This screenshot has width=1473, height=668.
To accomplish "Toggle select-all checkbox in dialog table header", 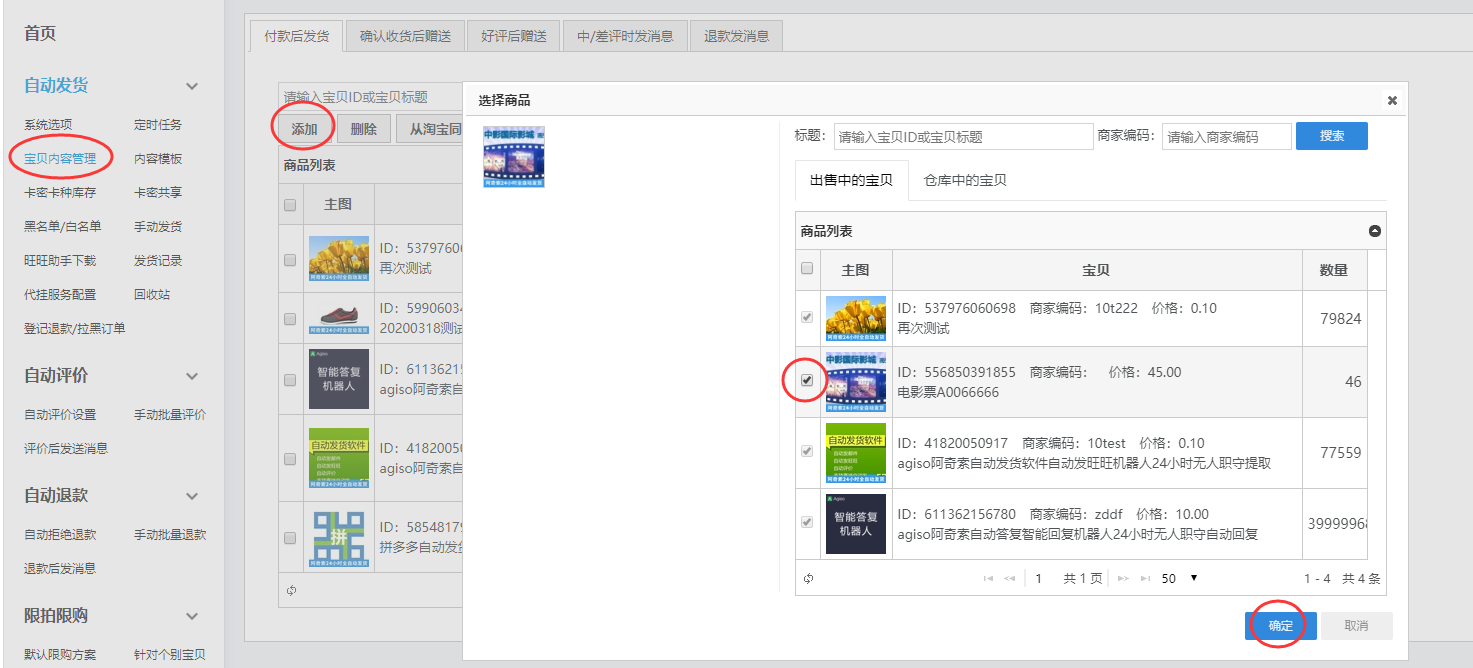I will [x=808, y=269].
